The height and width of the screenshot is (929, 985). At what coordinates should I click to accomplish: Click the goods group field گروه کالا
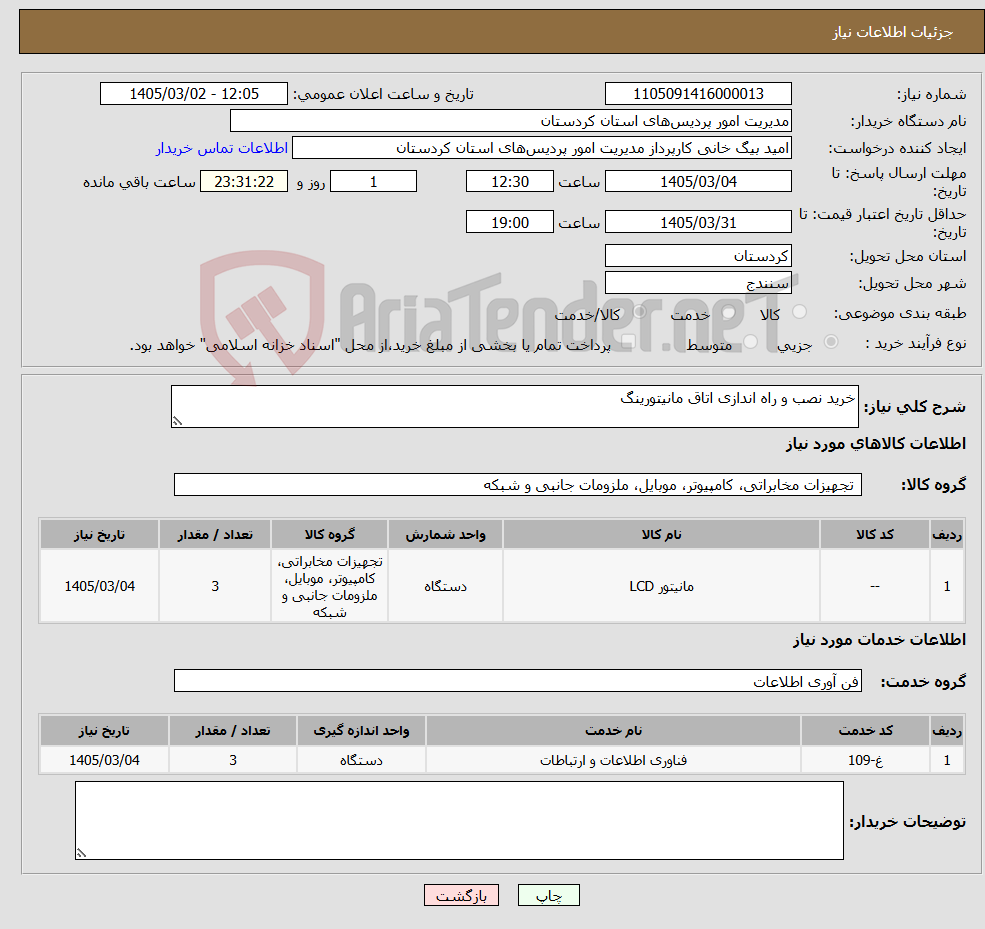pyautogui.click(x=518, y=484)
